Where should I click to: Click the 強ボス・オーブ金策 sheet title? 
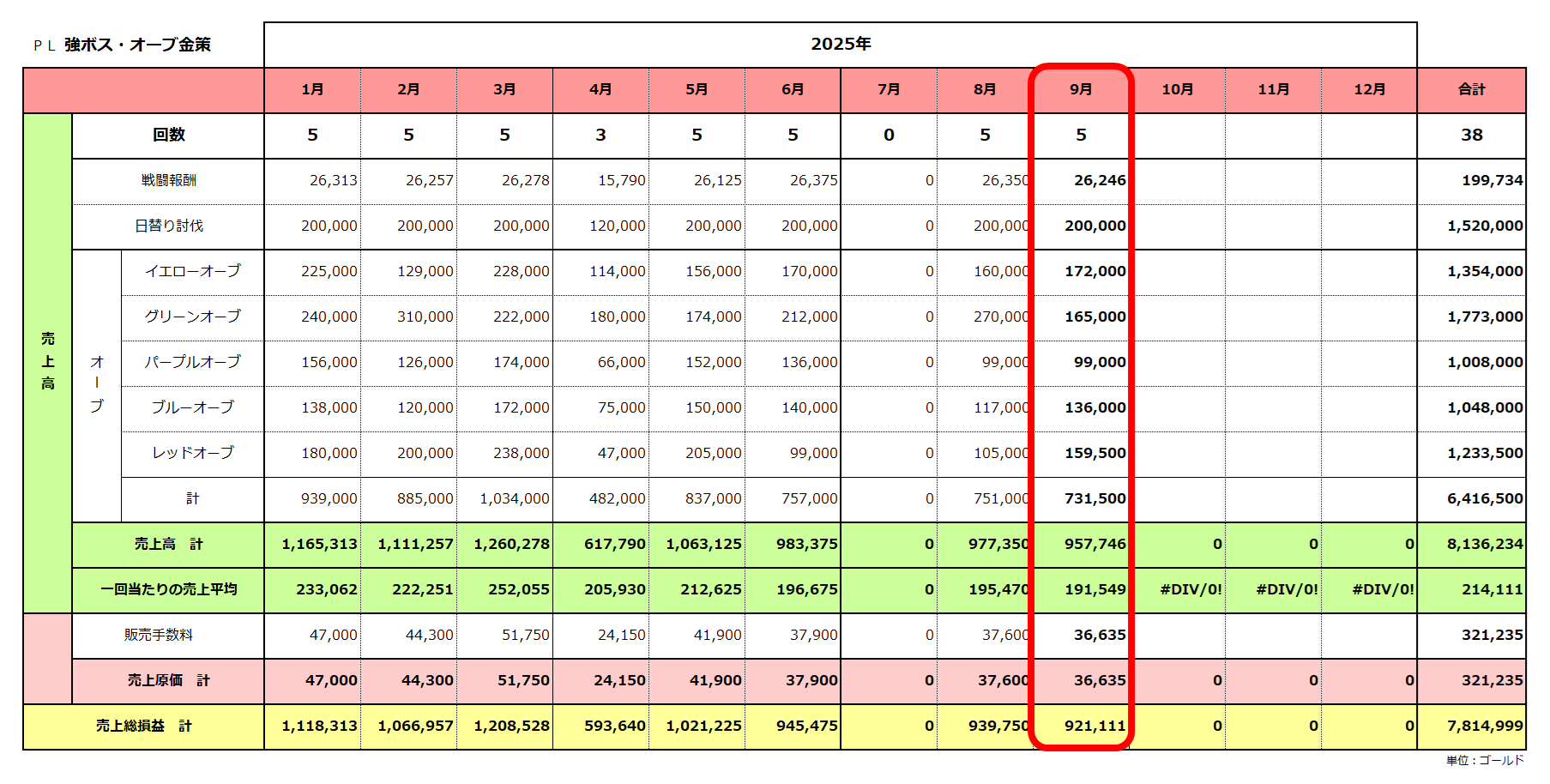coord(137,45)
